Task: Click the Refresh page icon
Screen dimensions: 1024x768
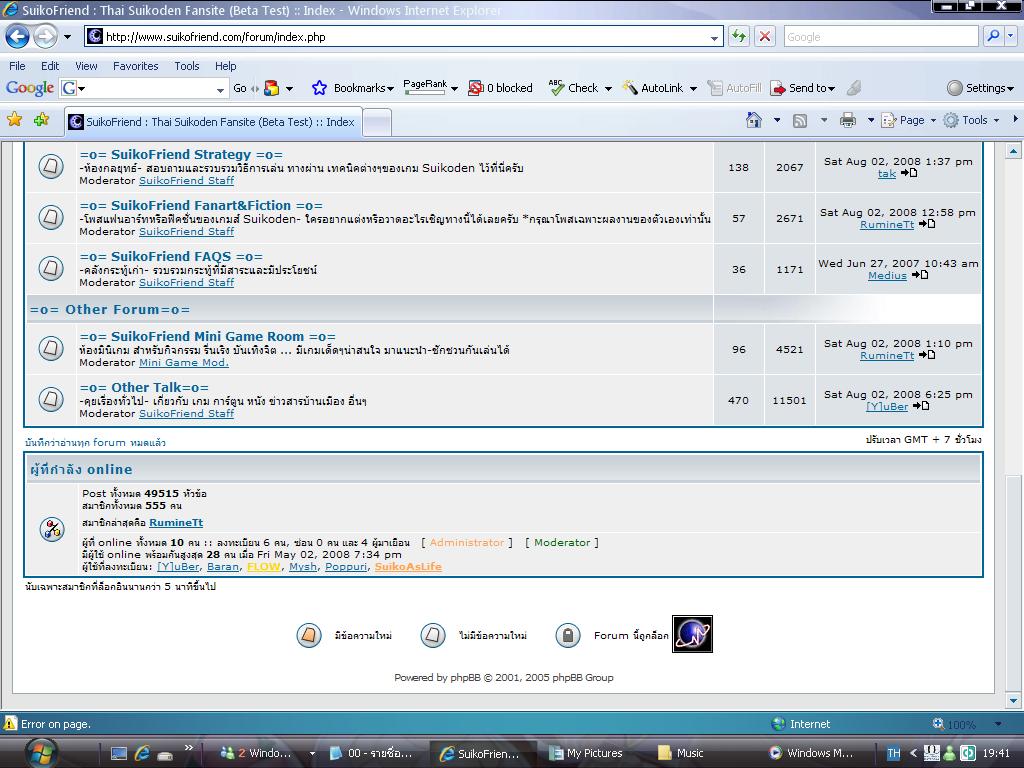Action: coord(739,36)
